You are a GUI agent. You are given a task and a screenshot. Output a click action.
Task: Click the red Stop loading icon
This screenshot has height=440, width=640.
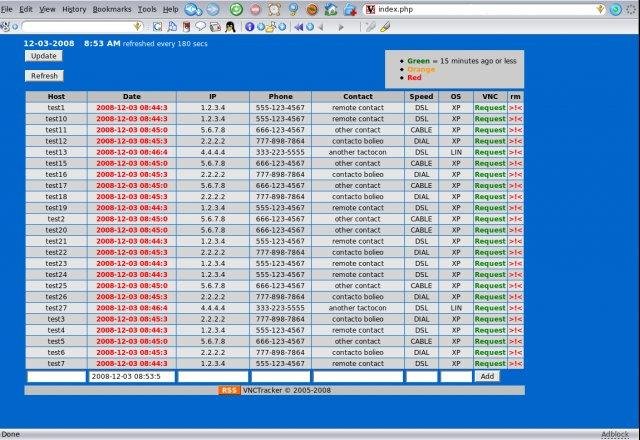point(255,9)
